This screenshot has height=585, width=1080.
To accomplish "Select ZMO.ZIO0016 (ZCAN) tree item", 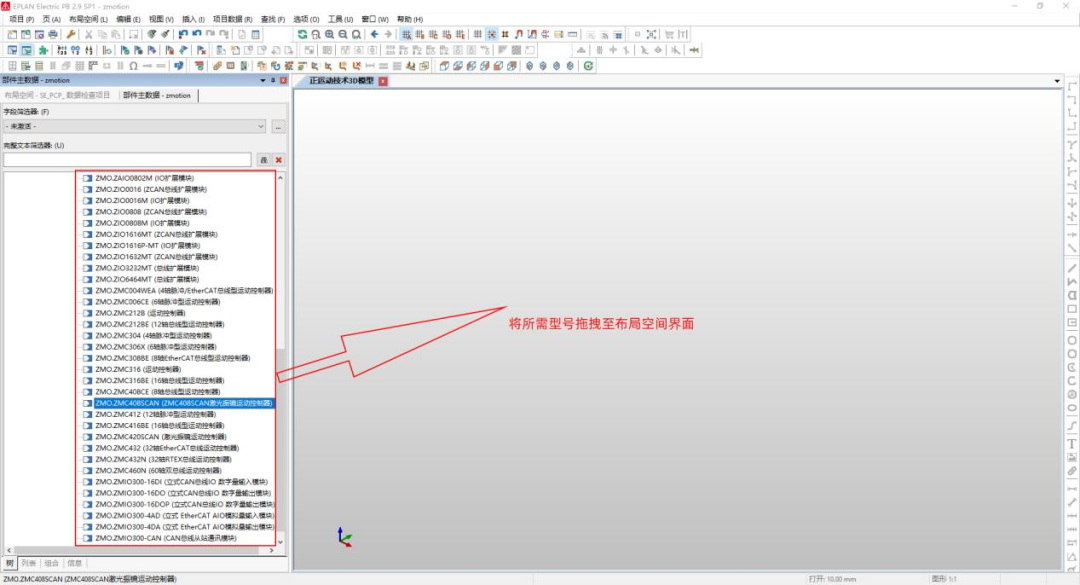I will [x=151, y=189].
